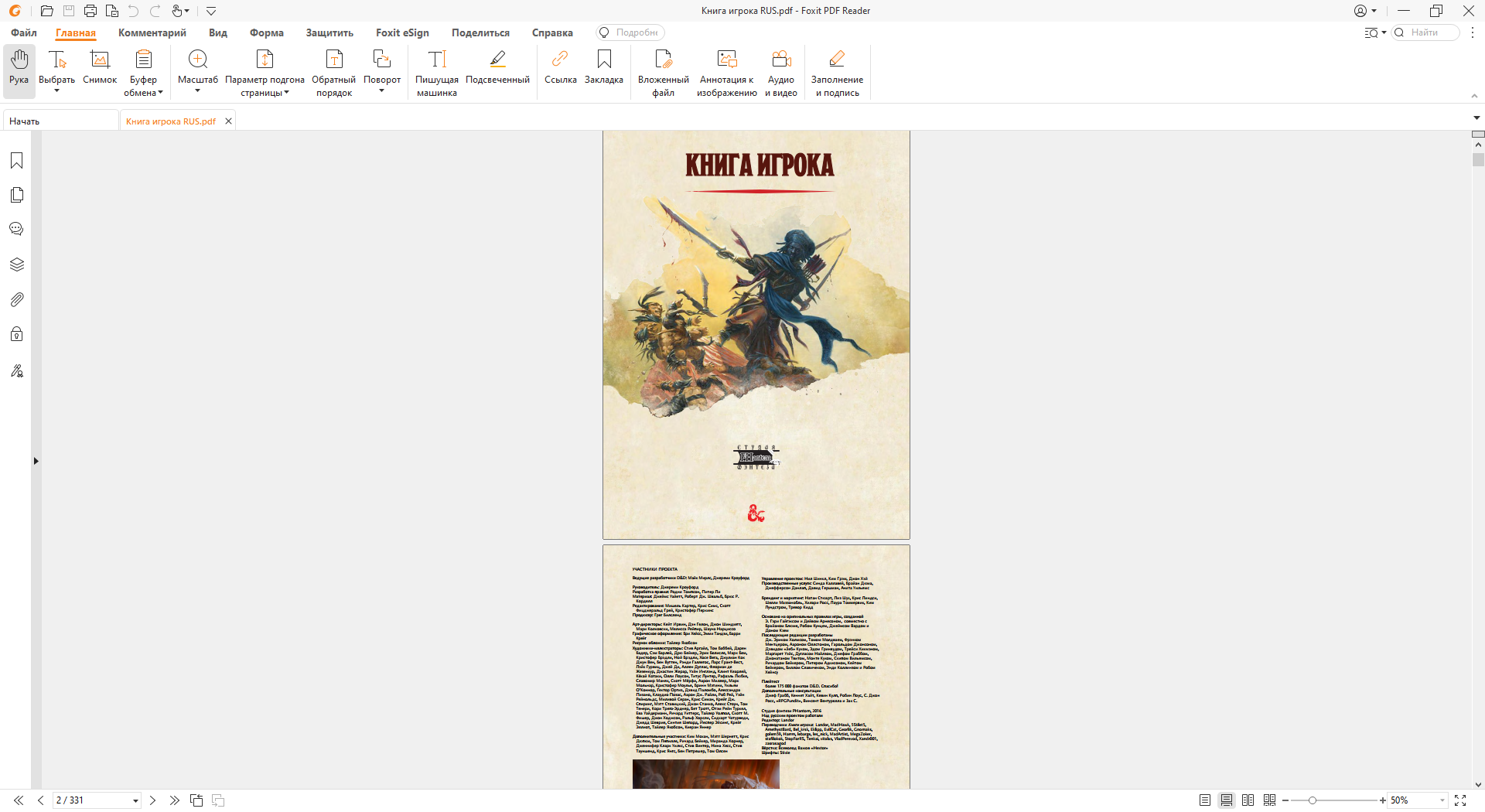Enable continuous page view mode
Image resolution: width=1485 pixels, height=812 pixels.
tap(1227, 800)
